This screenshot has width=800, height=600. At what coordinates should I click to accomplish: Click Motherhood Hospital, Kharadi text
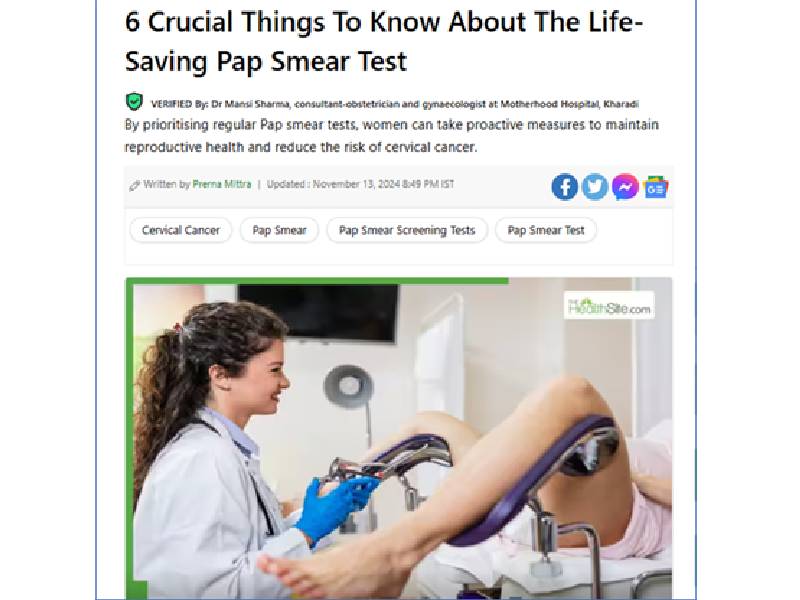(569, 104)
